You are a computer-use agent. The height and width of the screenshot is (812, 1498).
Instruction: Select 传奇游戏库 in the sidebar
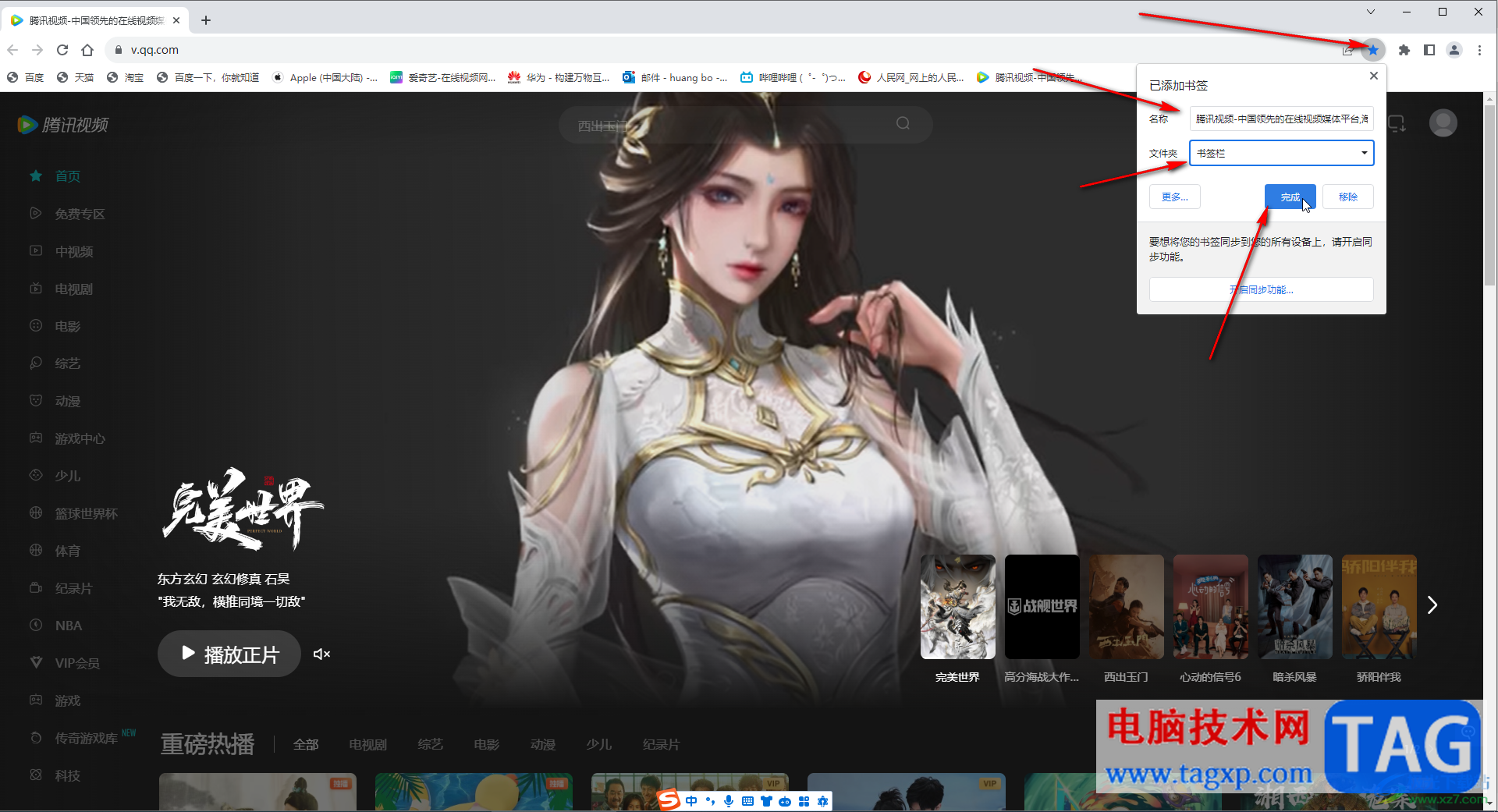point(82,737)
